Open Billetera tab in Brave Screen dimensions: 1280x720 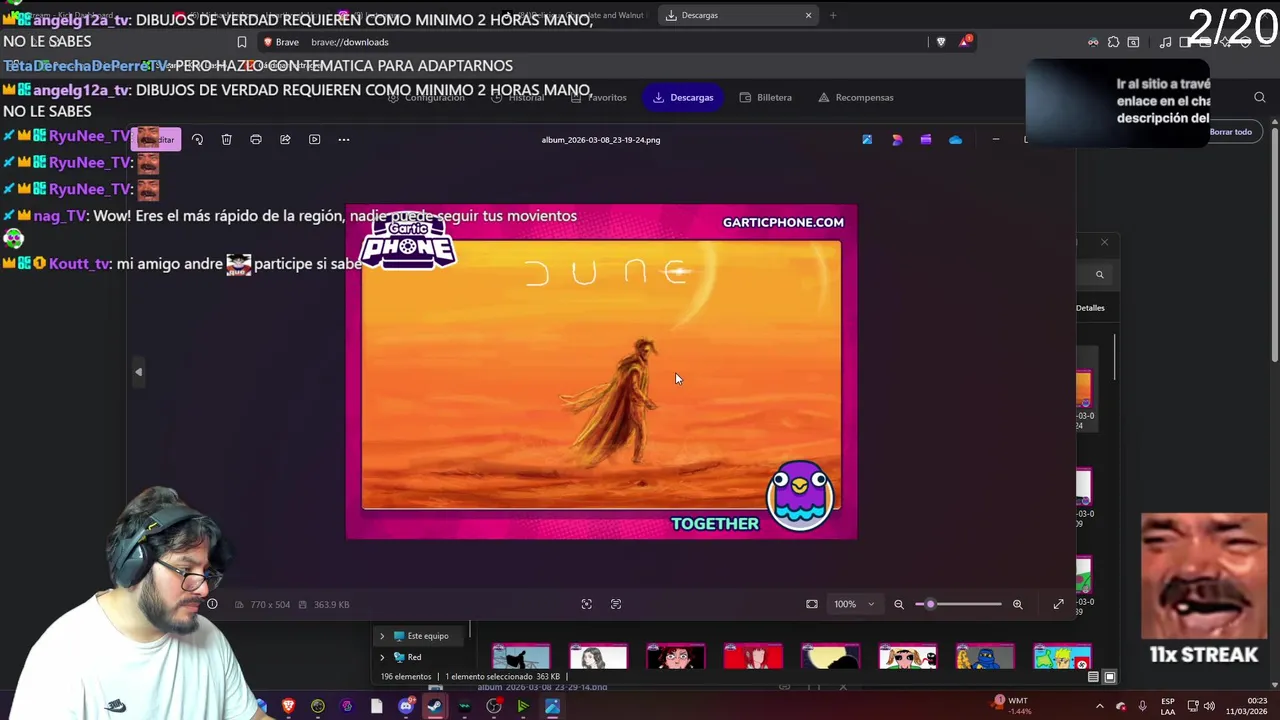point(766,97)
